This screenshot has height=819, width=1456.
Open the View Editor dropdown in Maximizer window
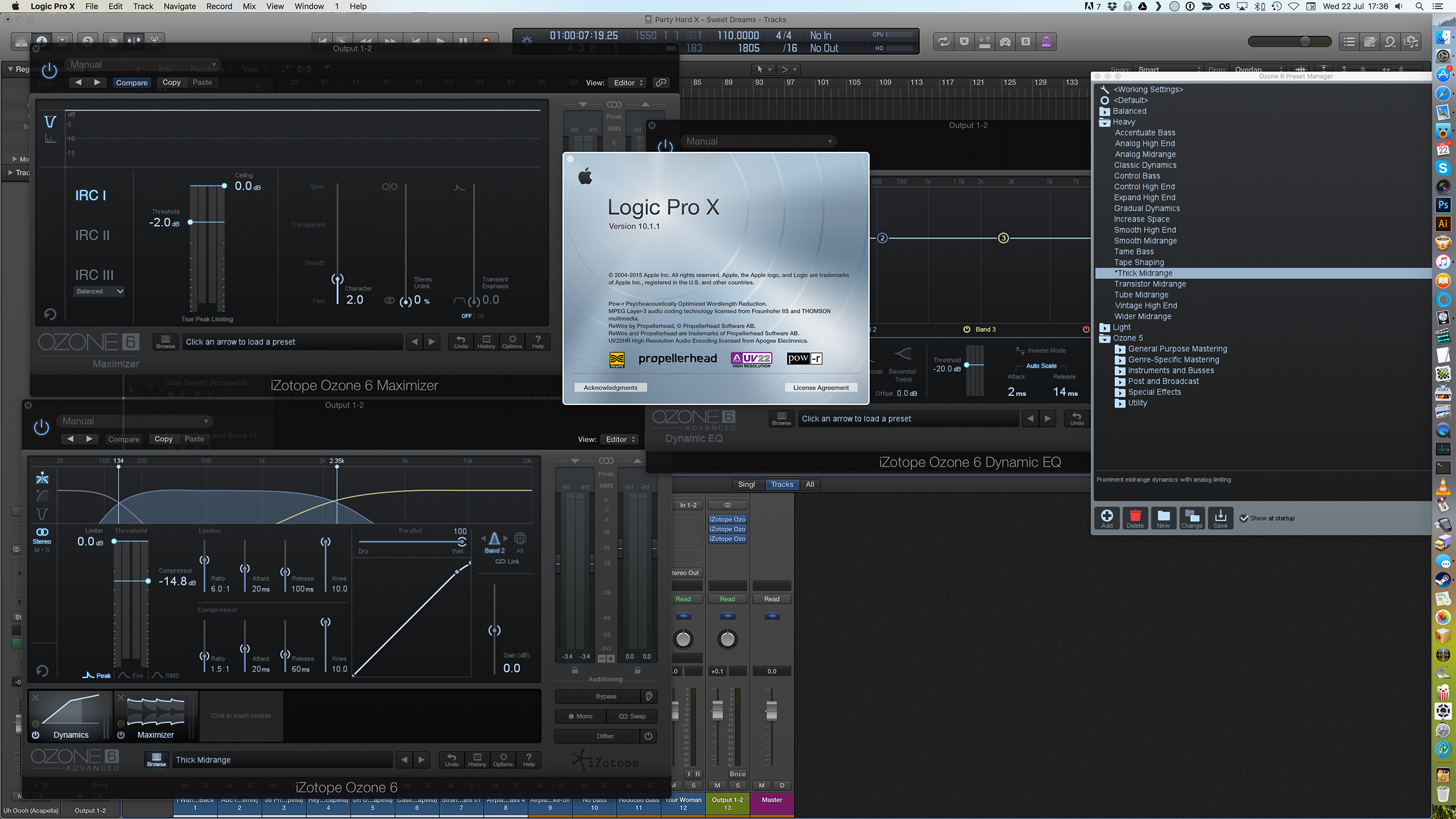click(x=628, y=83)
